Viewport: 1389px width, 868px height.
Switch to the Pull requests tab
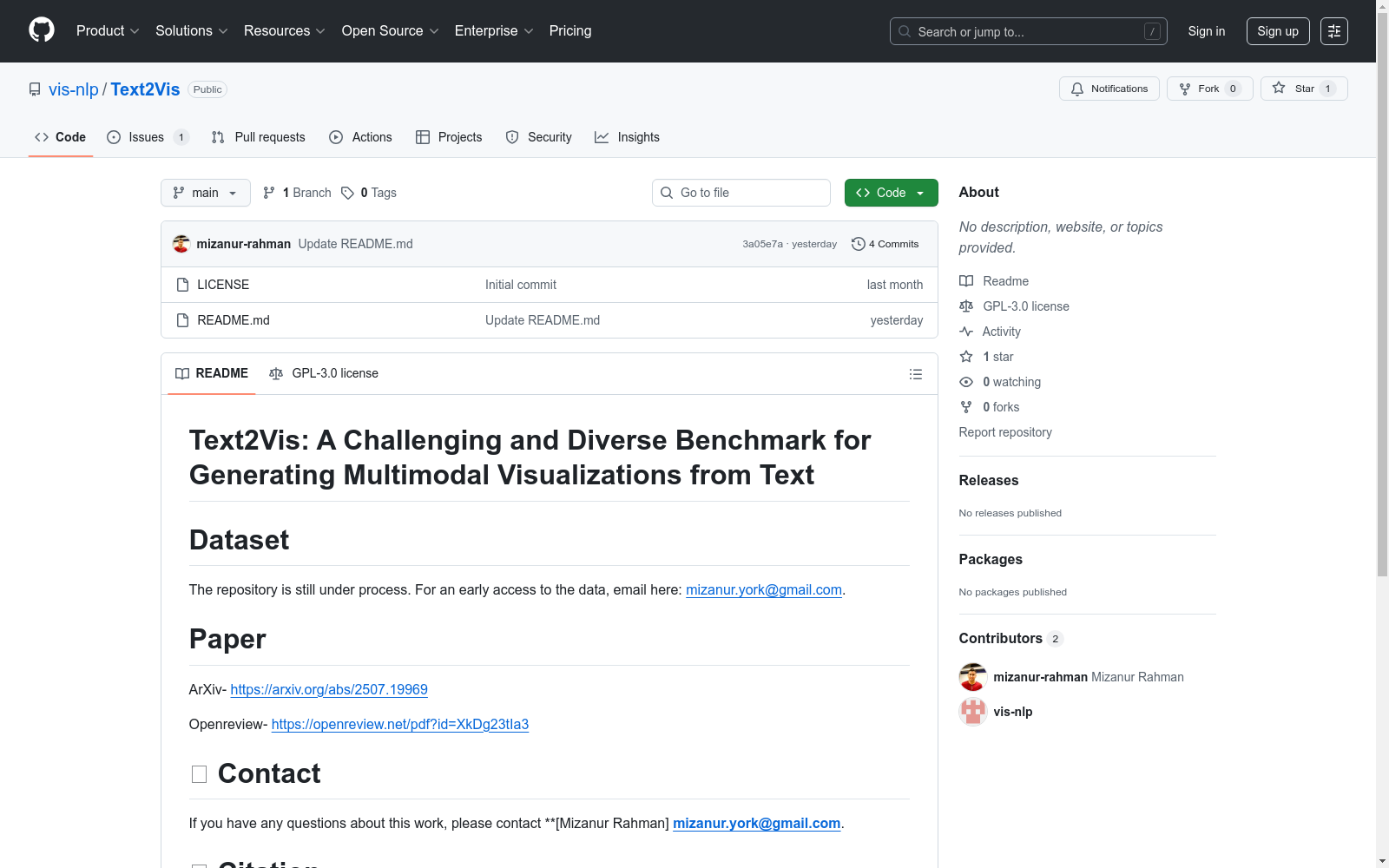click(259, 137)
